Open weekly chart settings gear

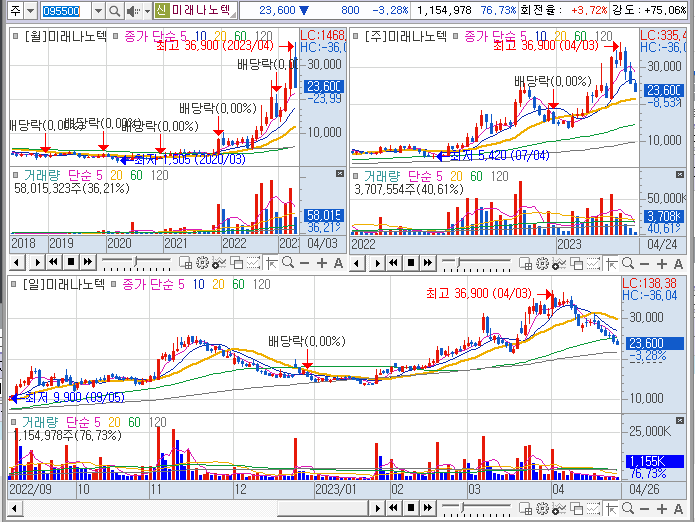coord(542,264)
